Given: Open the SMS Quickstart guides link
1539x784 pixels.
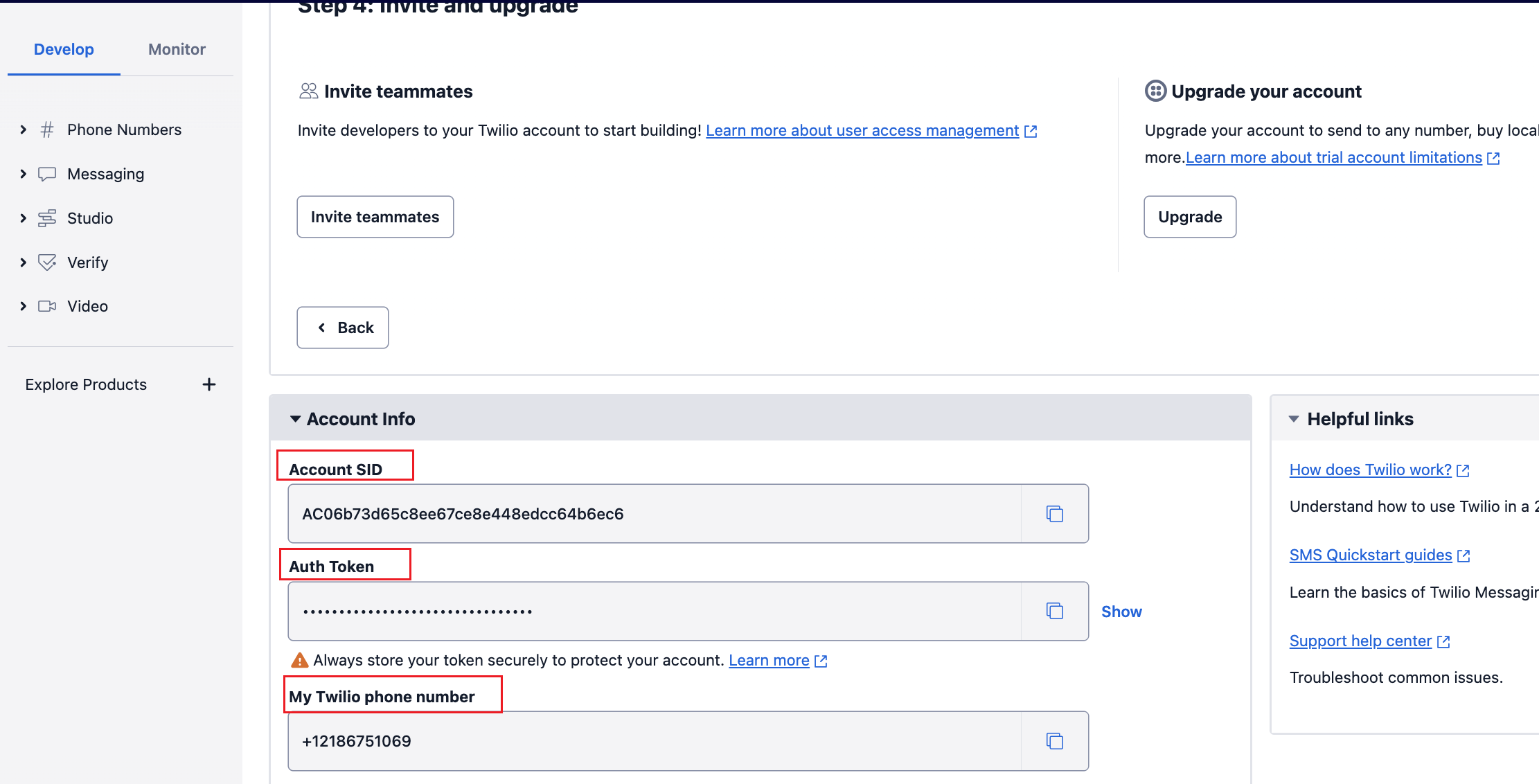Looking at the screenshot, I should coord(1371,555).
